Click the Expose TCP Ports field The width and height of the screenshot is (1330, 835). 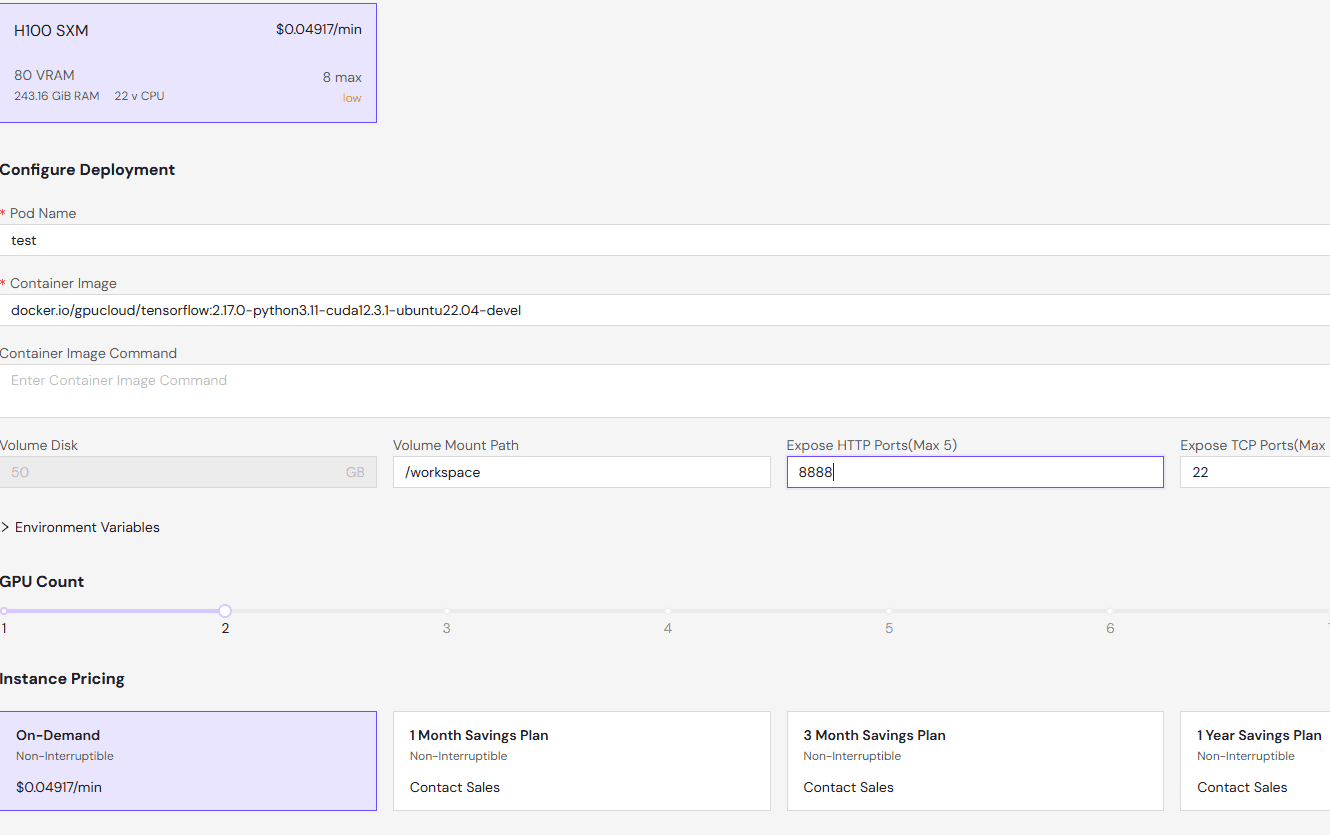pos(1255,472)
